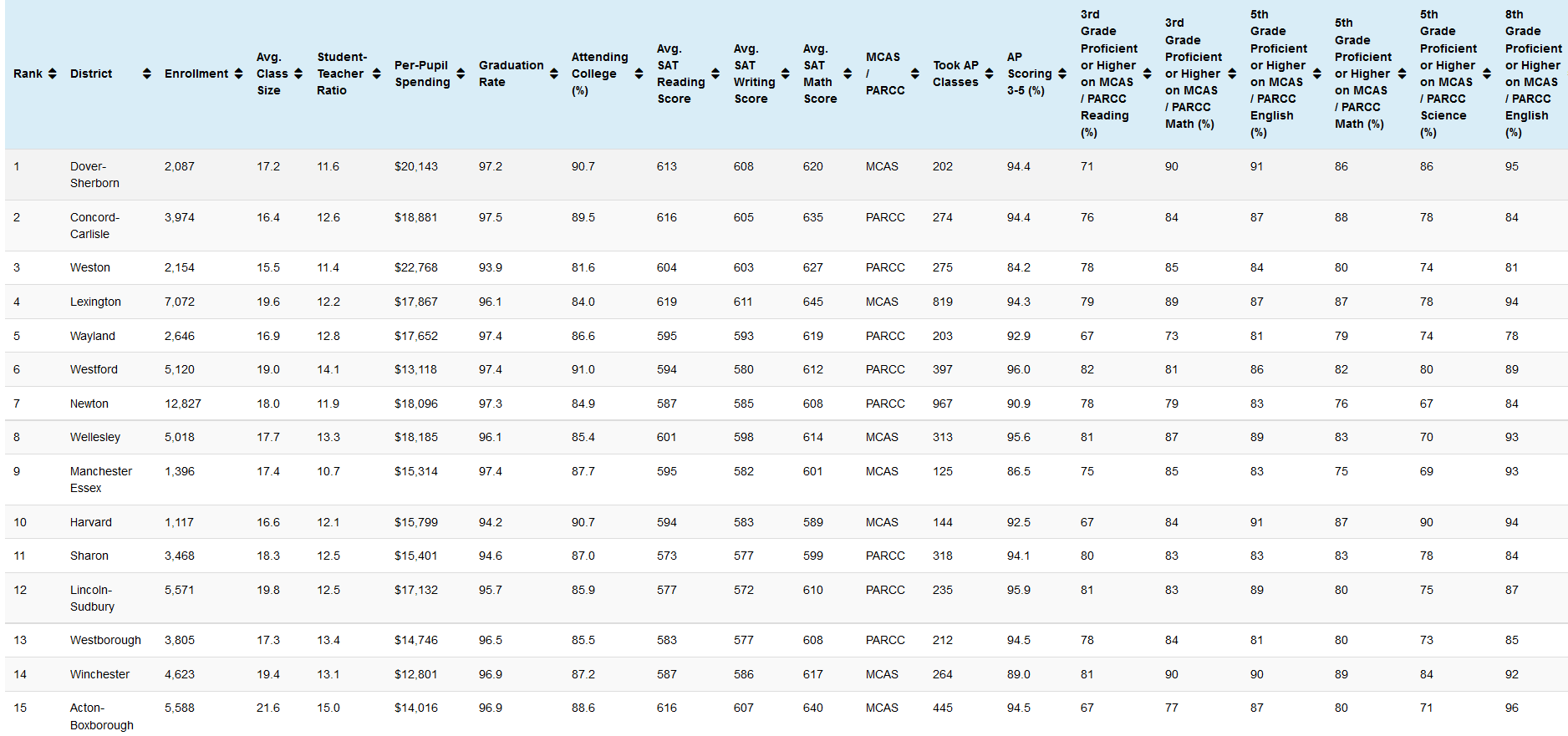This screenshot has height=736, width=1568.
Task: Select the Newton district cell
Action: [89, 404]
